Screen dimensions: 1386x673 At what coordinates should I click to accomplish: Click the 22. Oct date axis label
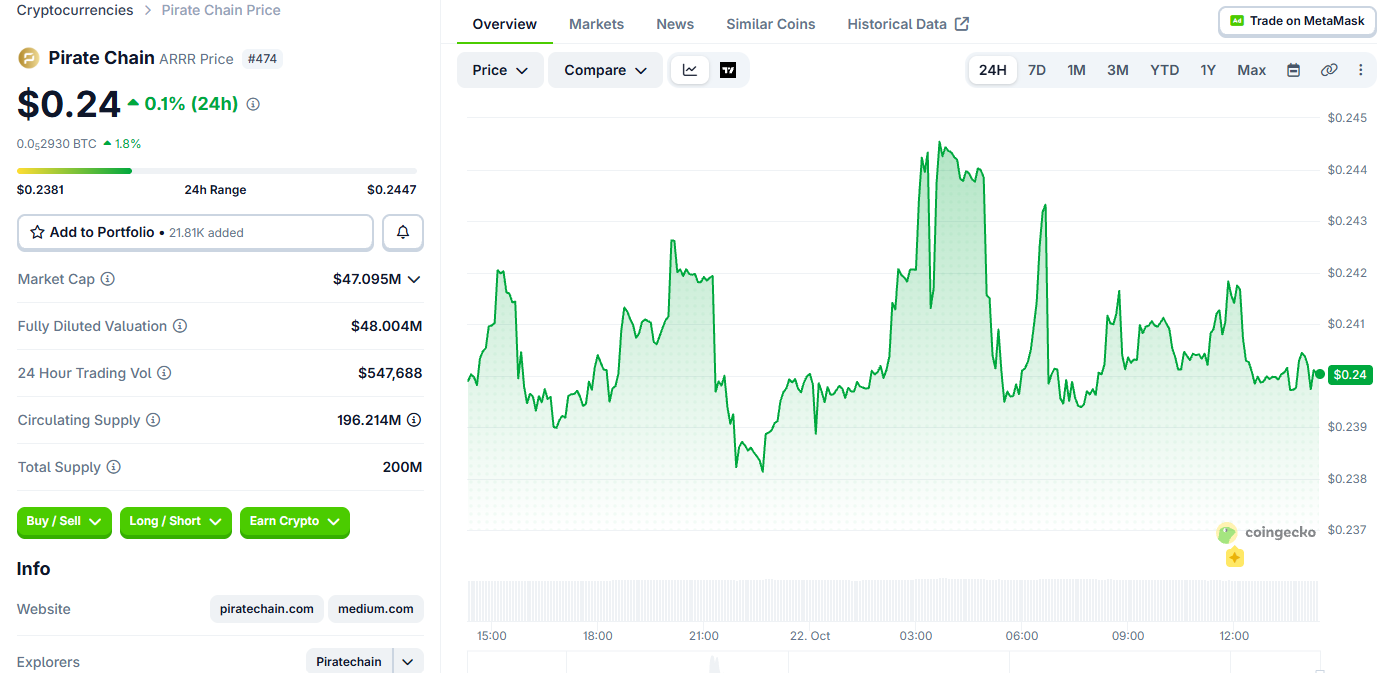point(810,636)
